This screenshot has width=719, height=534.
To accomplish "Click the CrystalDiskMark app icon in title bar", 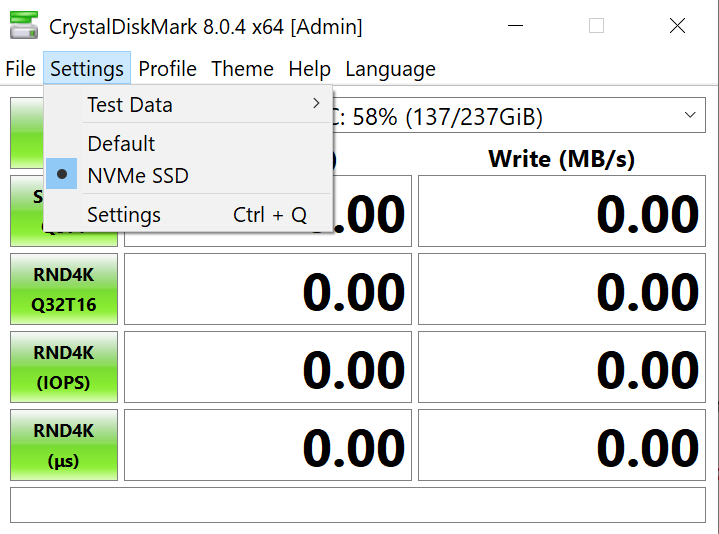I will [24, 26].
